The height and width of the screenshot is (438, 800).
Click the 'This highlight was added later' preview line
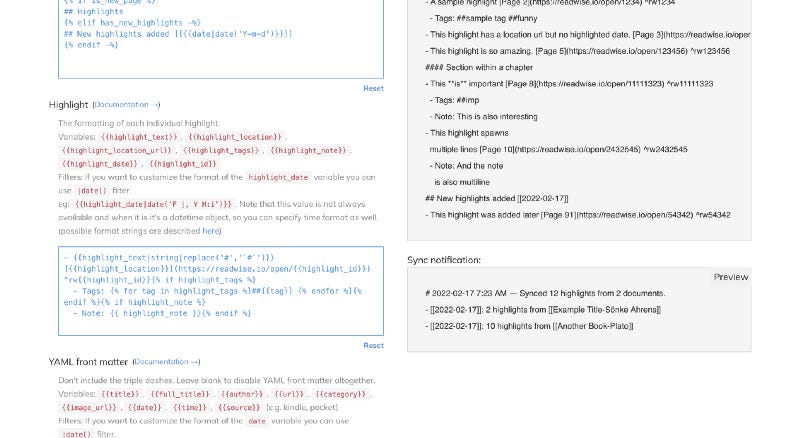[578, 215]
